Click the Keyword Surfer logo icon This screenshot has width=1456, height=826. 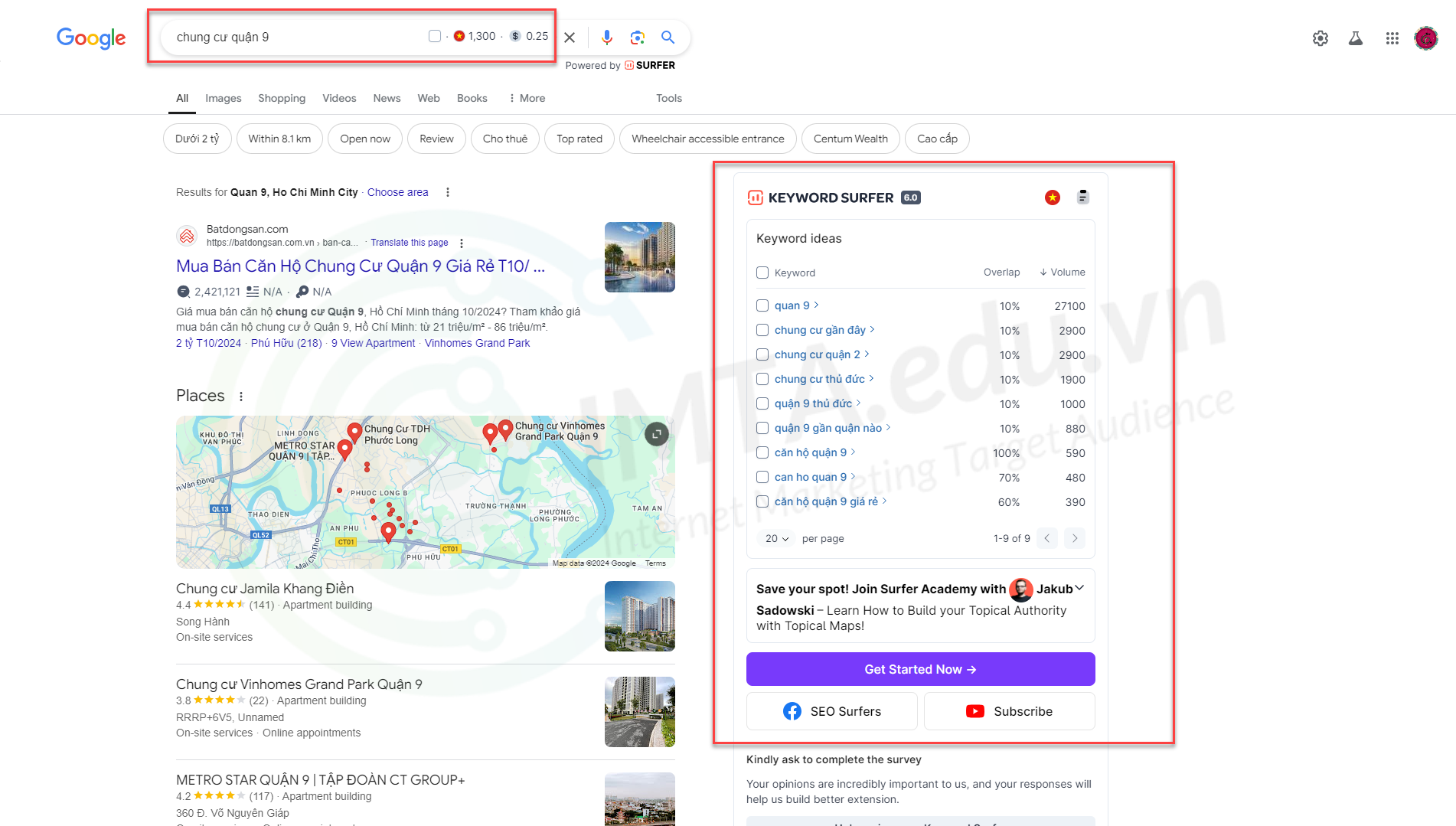pos(755,198)
